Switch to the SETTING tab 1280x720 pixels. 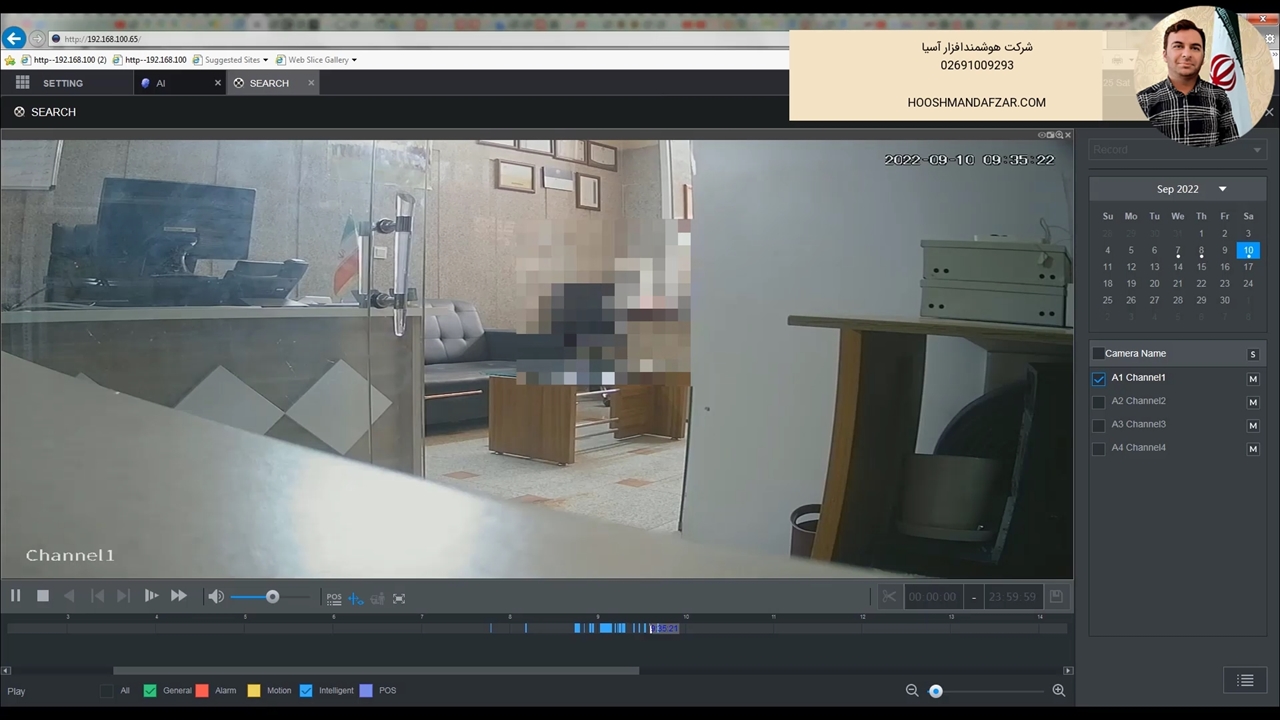coord(62,84)
